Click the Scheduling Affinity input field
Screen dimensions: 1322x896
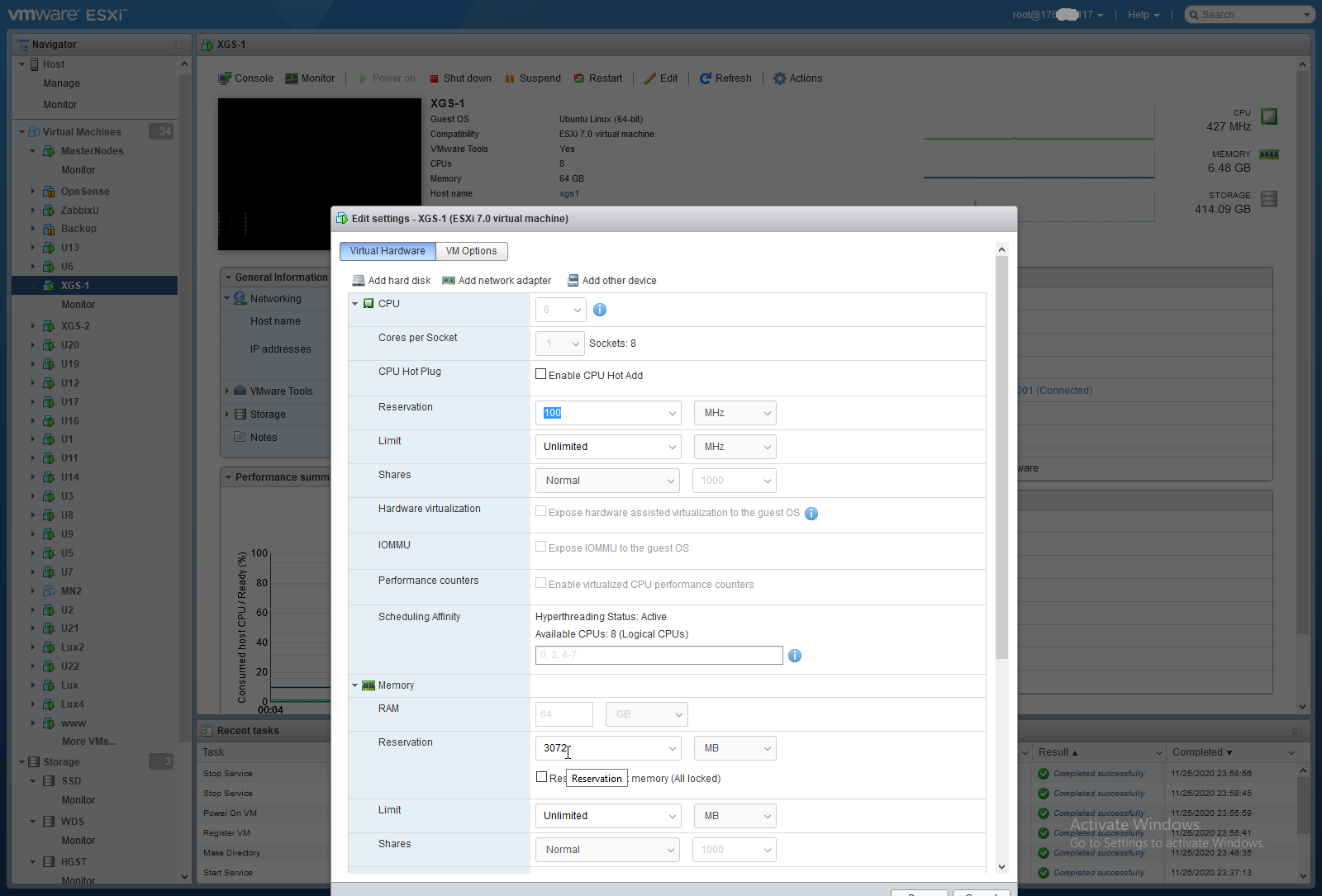point(659,656)
